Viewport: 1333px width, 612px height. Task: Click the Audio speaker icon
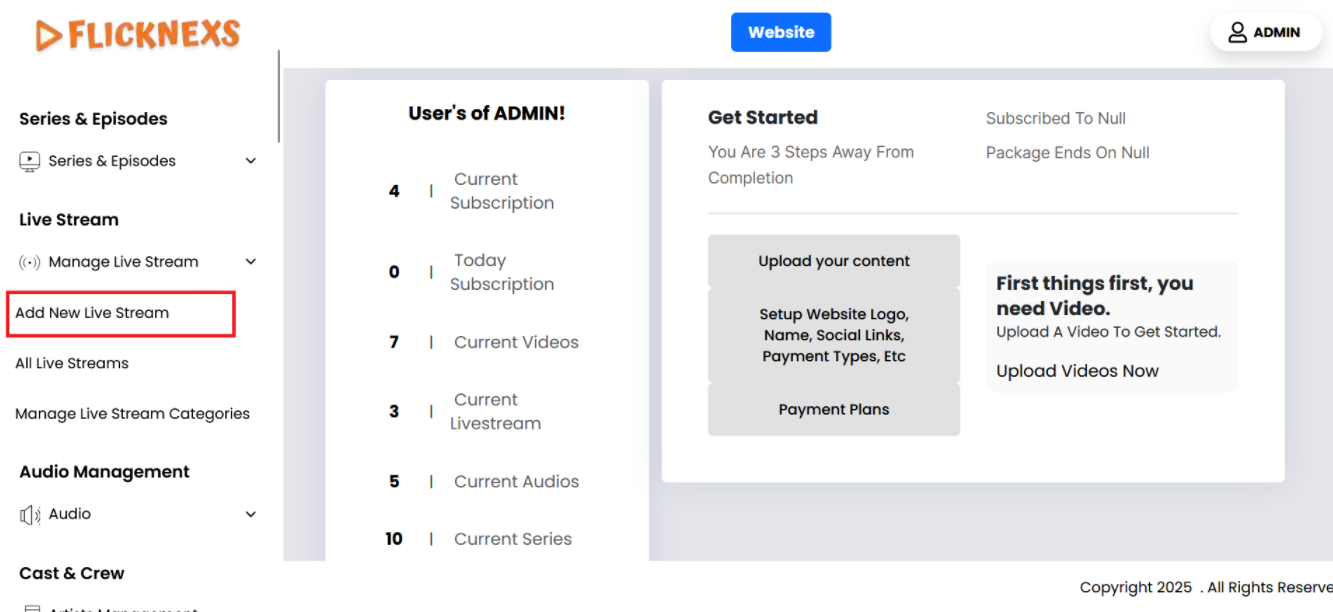pyautogui.click(x=30, y=514)
